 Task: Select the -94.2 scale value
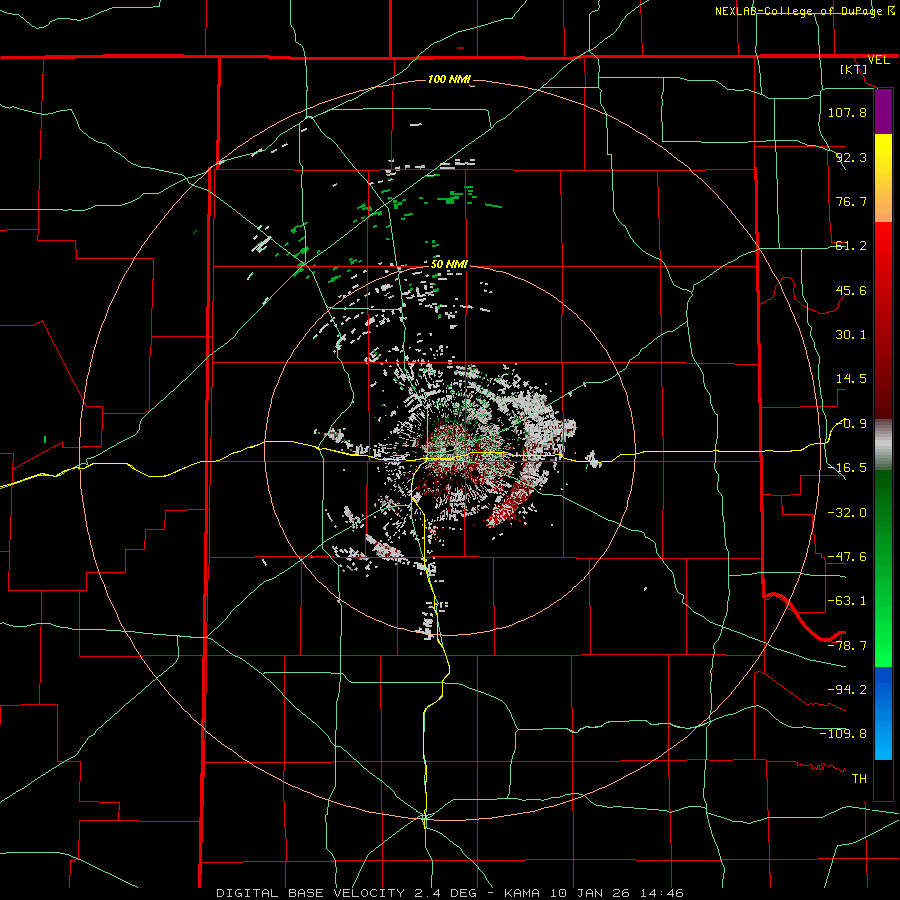pyautogui.click(x=847, y=689)
